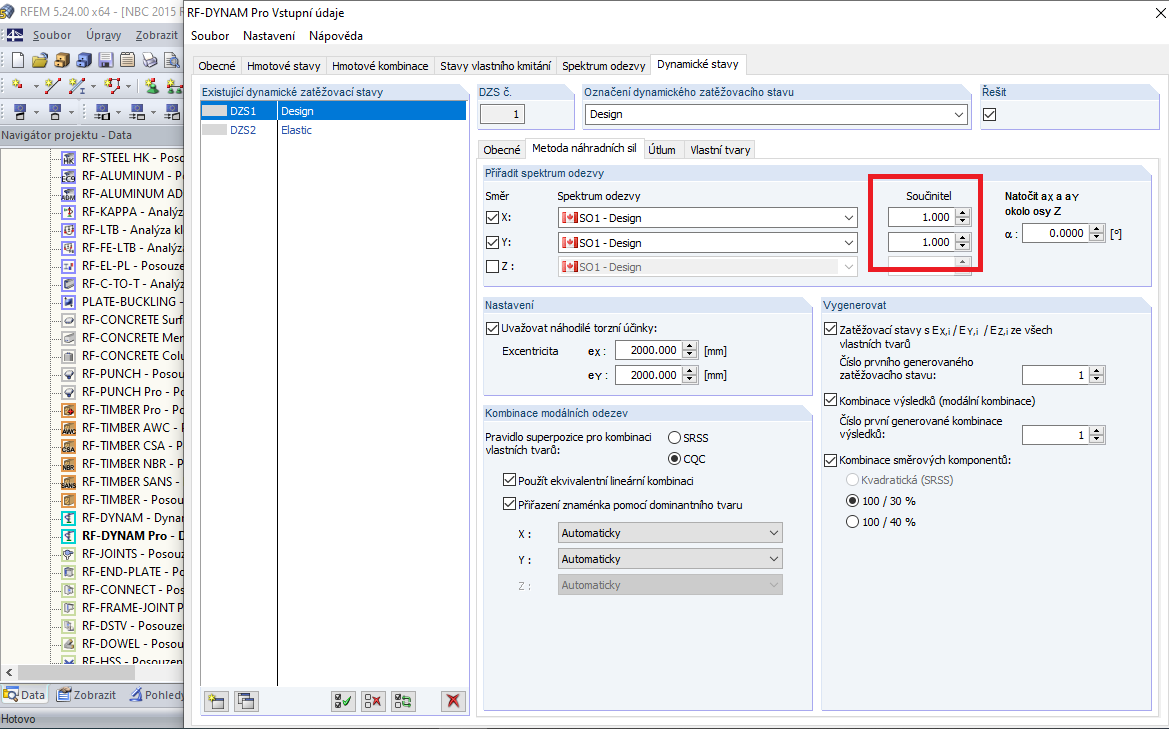Select the SRSS radio button

click(x=675, y=438)
